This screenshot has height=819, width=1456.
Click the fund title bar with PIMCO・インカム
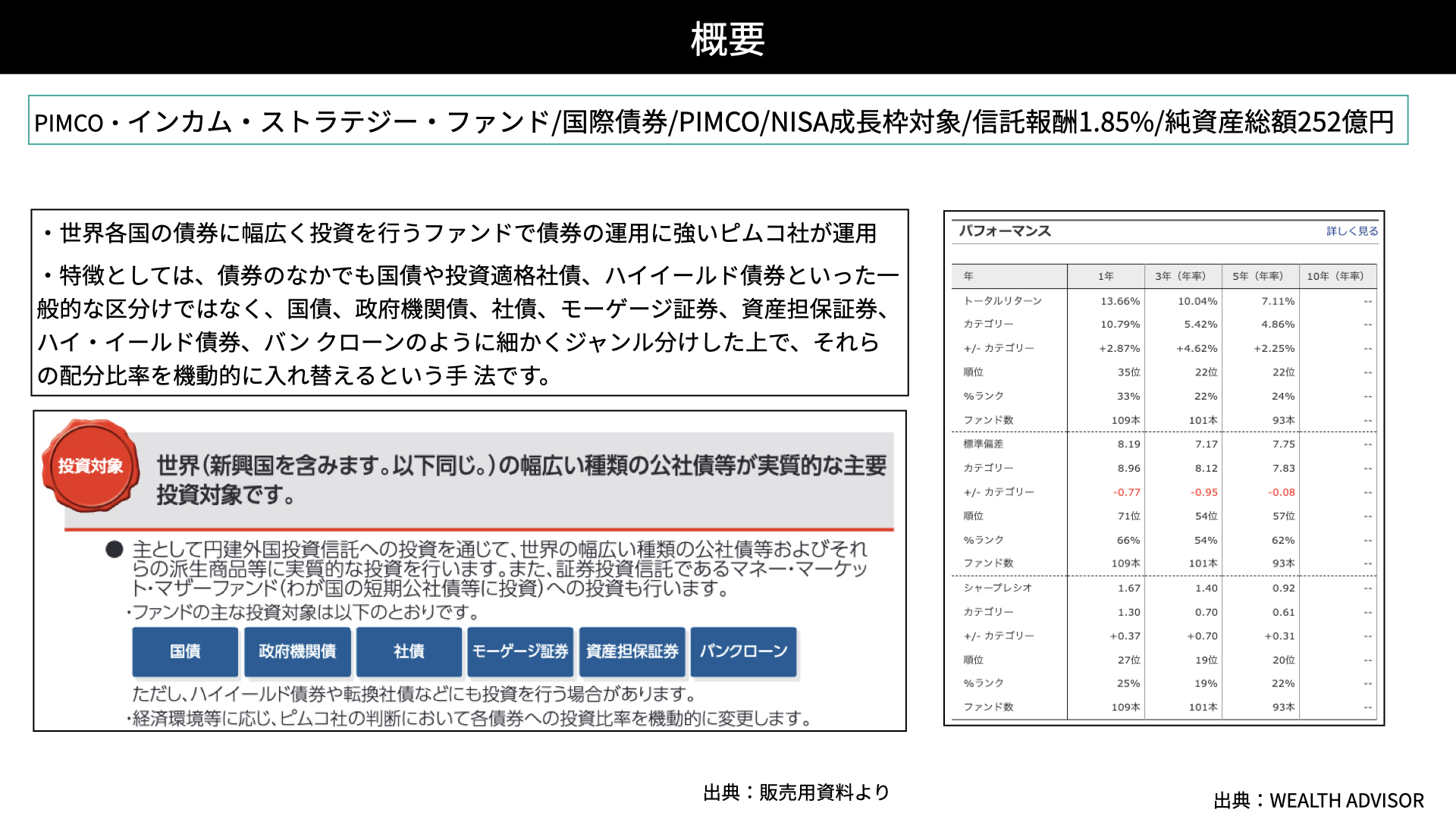point(718,121)
